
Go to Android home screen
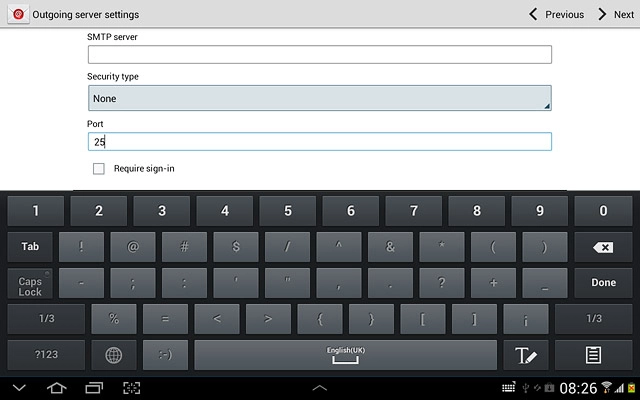pyautogui.click(x=56, y=387)
